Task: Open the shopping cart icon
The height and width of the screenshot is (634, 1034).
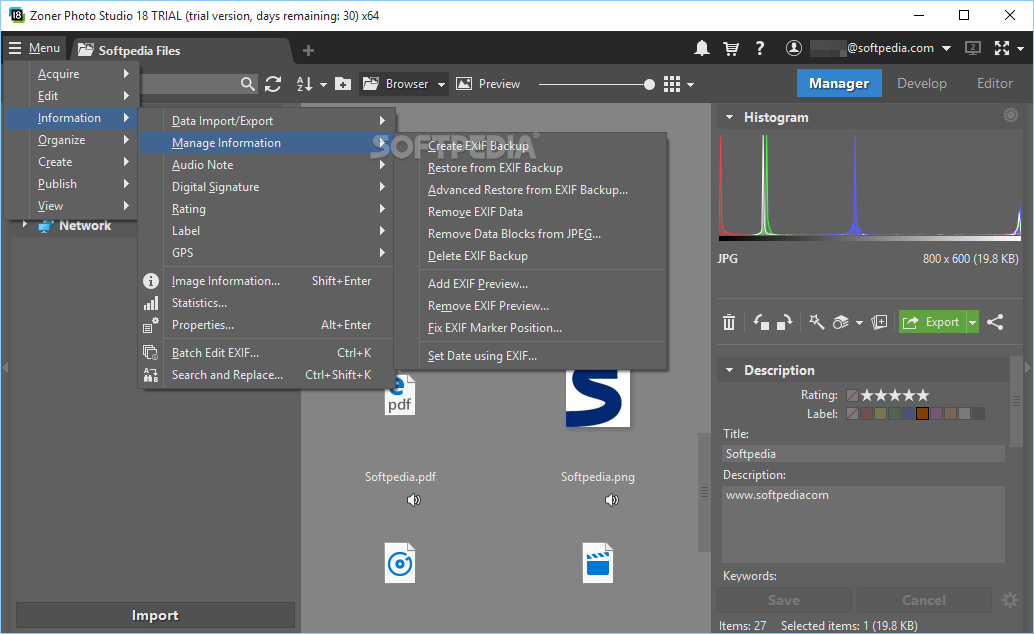Action: [x=731, y=48]
